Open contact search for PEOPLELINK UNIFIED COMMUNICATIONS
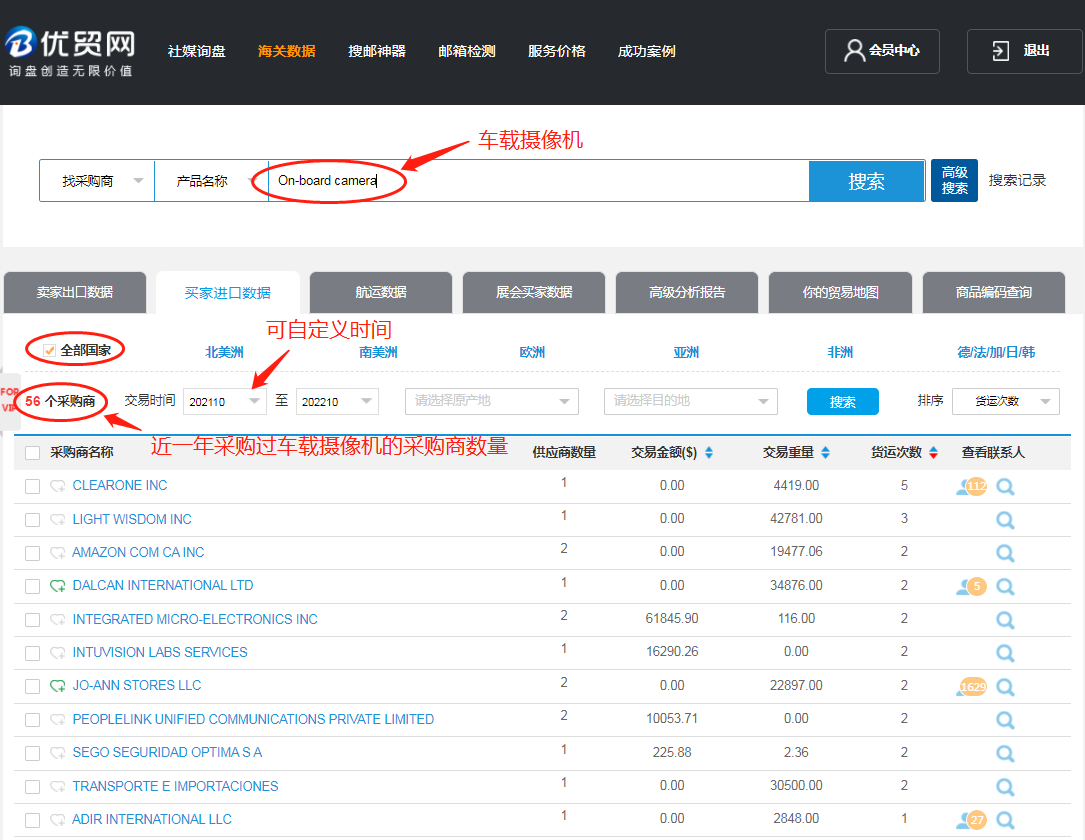The width and height of the screenshot is (1085, 840). pos(1005,720)
